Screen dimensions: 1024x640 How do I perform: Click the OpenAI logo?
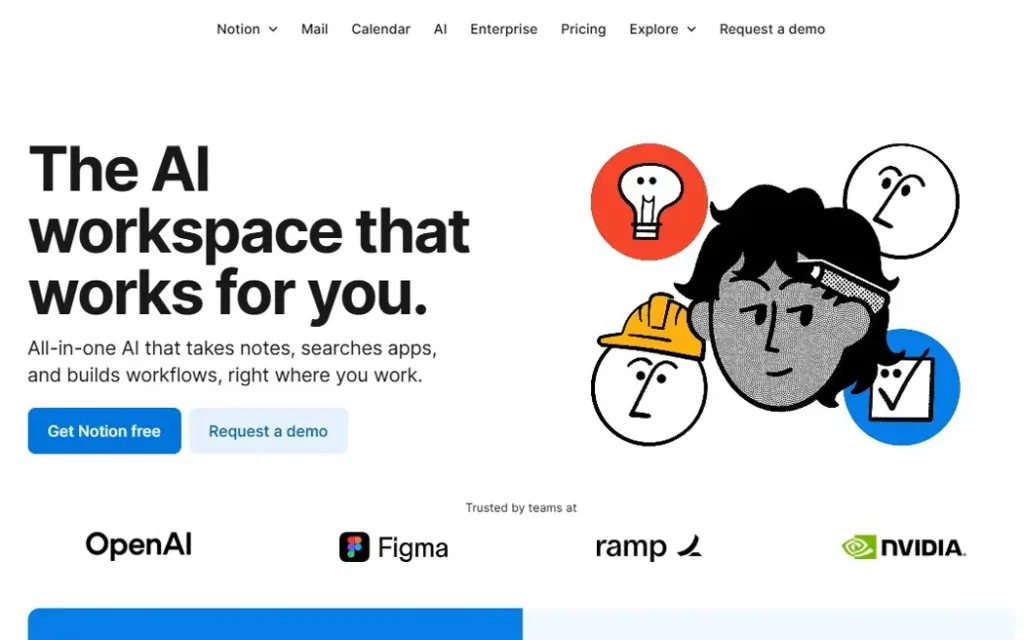(x=138, y=545)
